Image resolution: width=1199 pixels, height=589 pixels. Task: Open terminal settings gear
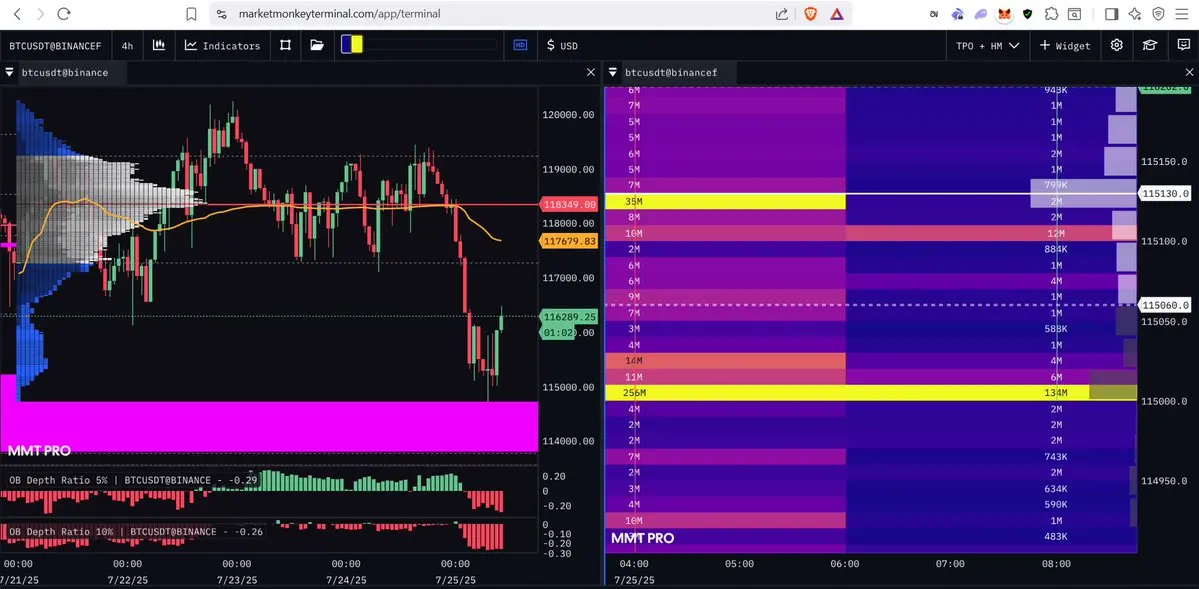[x=1116, y=45]
